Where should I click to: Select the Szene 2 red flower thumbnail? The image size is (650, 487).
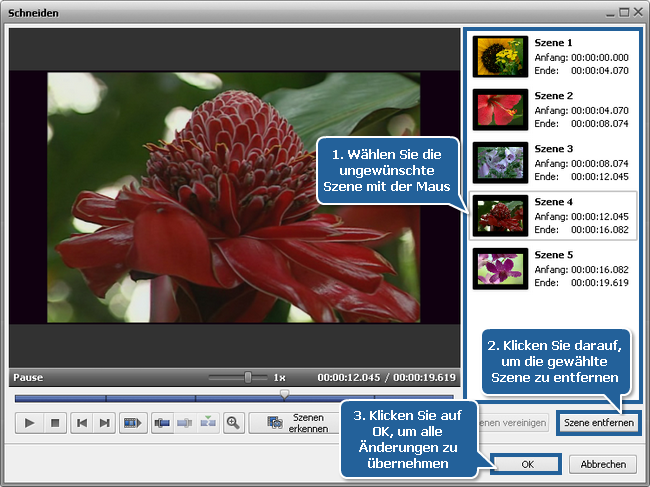500,110
